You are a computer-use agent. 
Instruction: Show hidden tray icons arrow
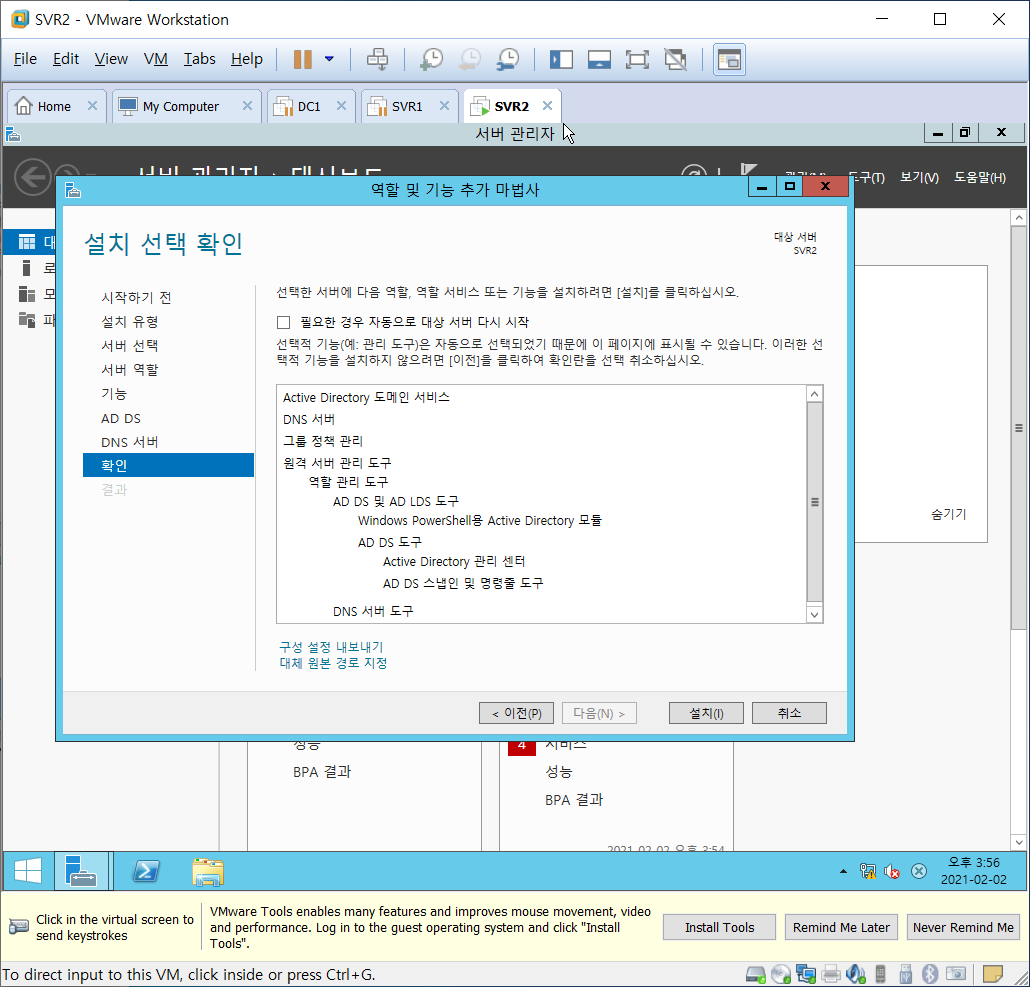843,871
